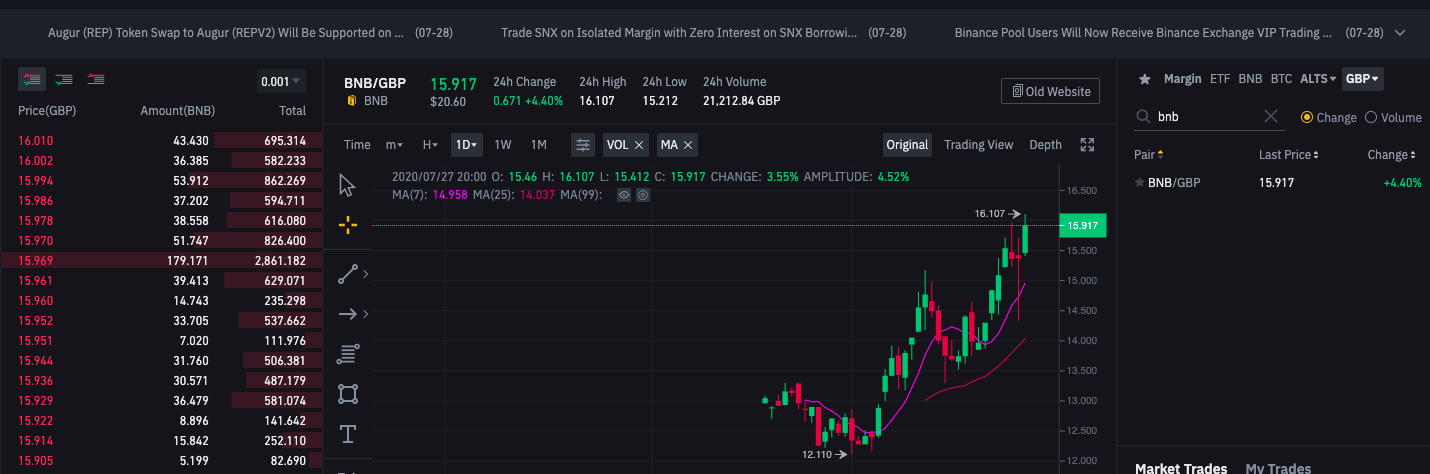1430x474 pixels.
Task: Select the 15.922 ask price row
Action: point(162,420)
